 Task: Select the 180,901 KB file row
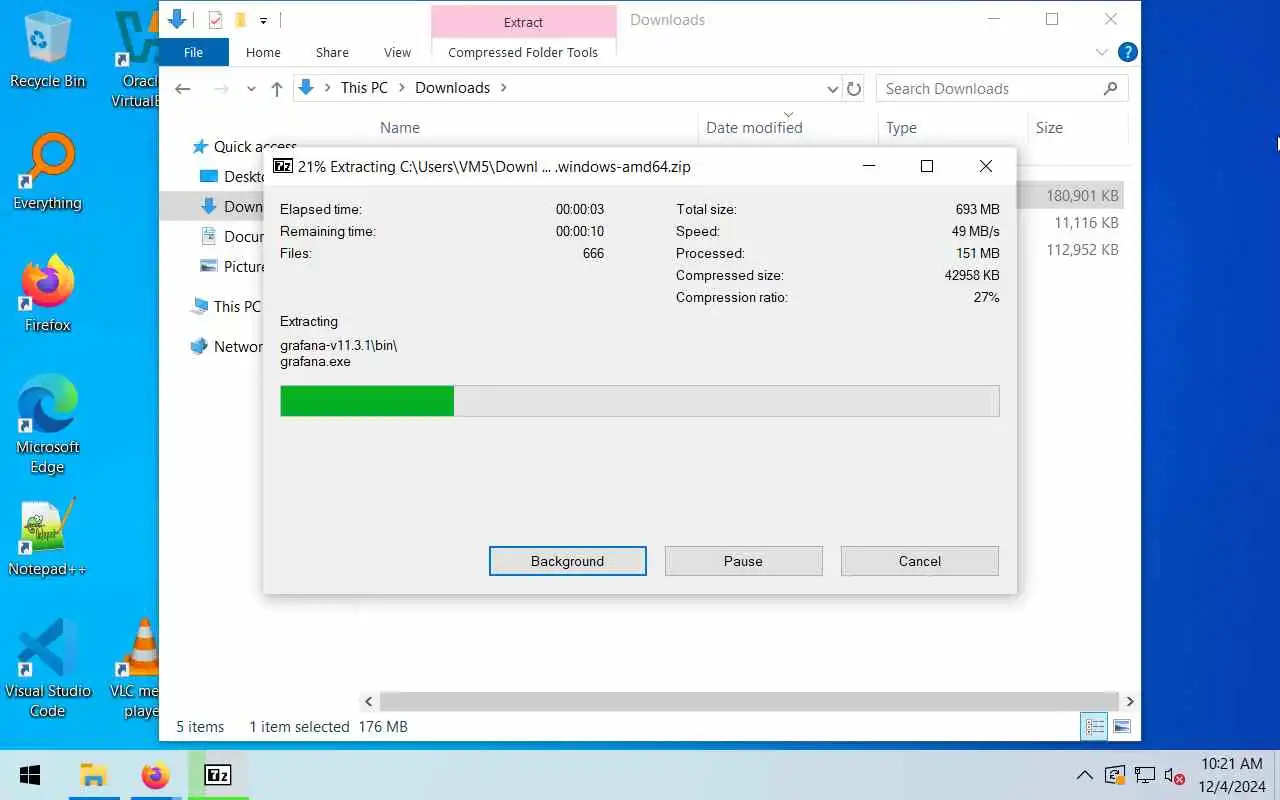pyautogui.click(x=1070, y=196)
